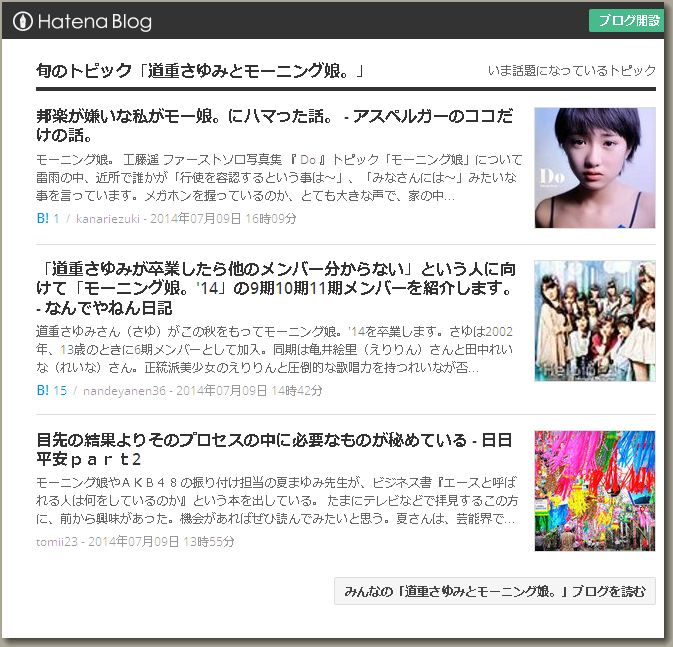This screenshot has height=647, width=673.
Task: Click B! 1 bookmark count for kanariezuki post
Action: 48,219
